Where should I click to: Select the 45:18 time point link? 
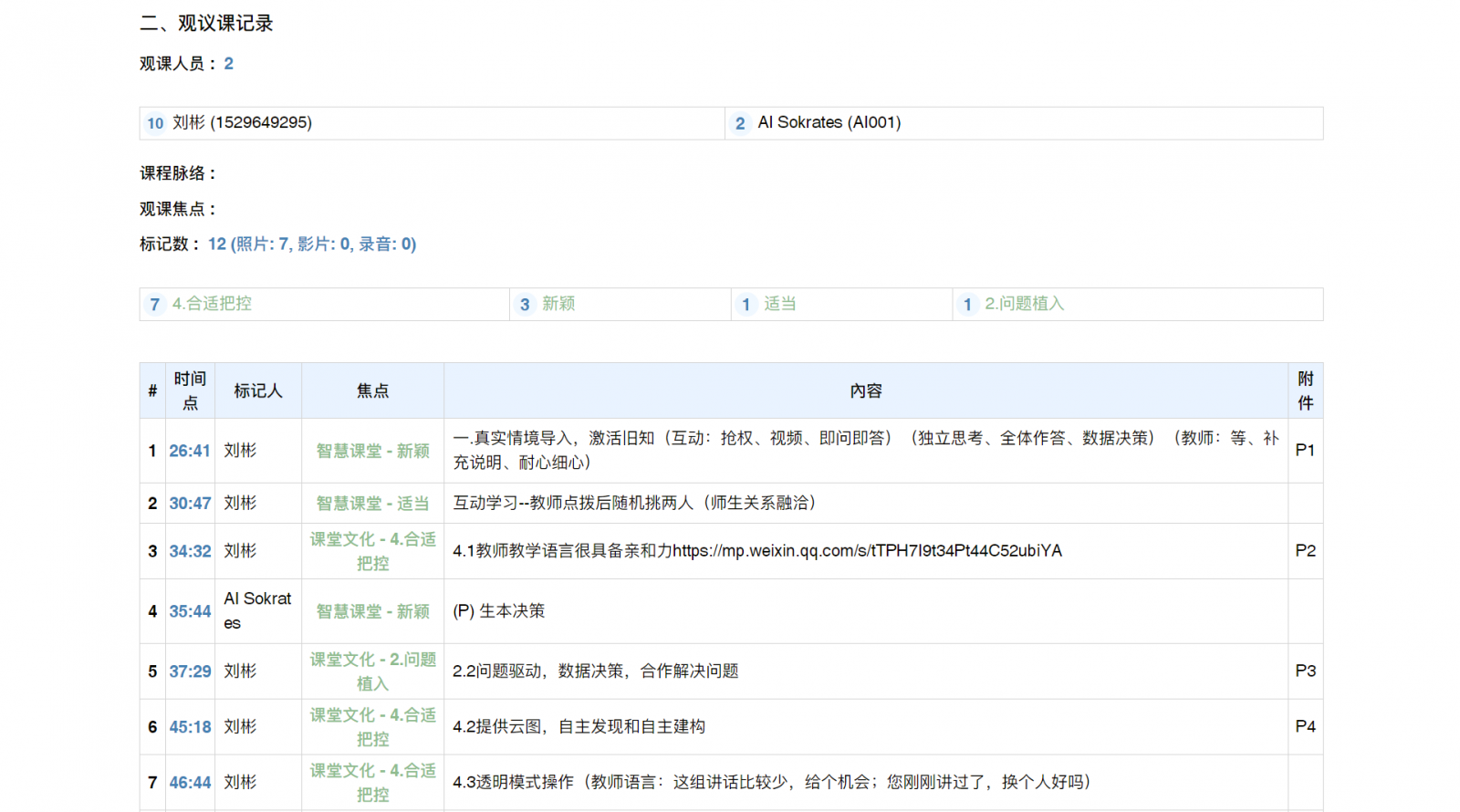(x=190, y=727)
